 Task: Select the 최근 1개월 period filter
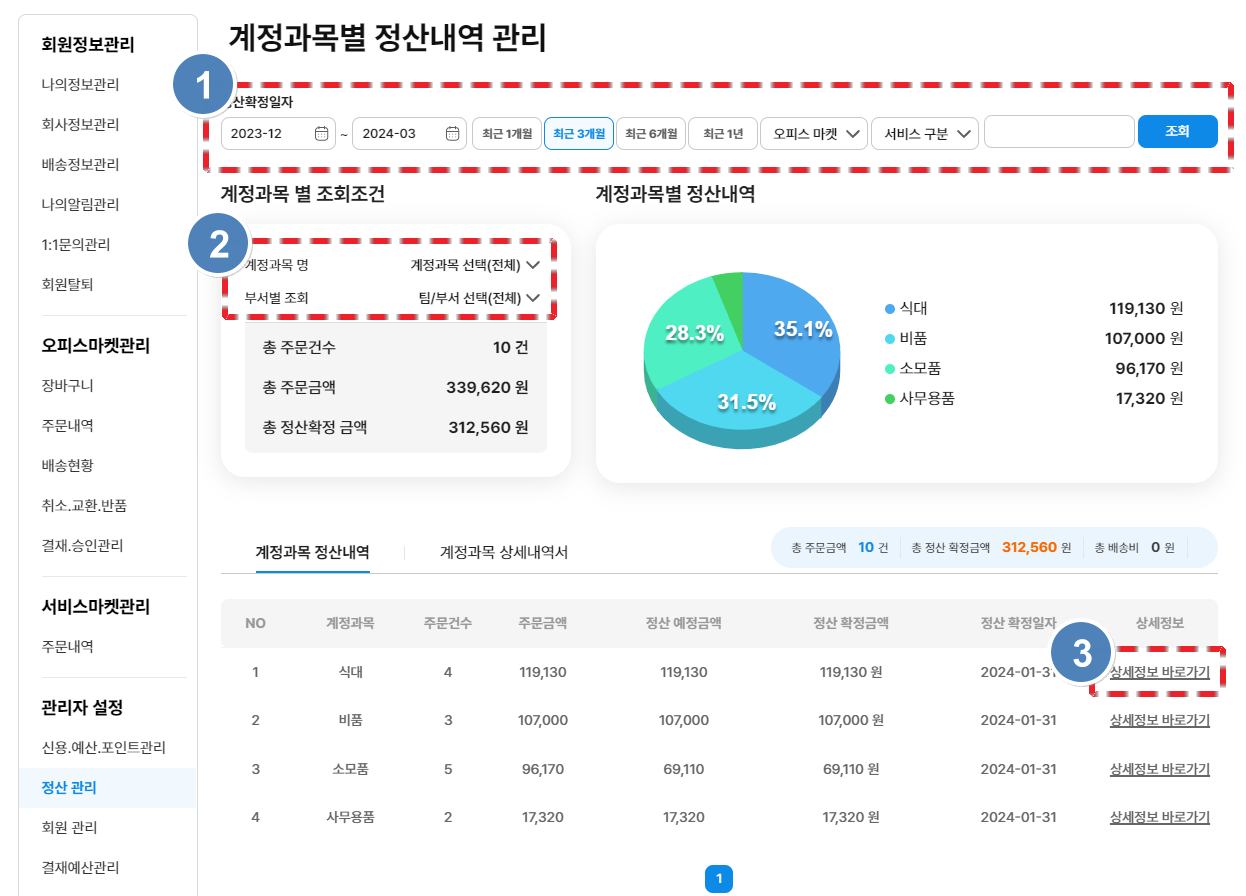pyautogui.click(x=507, y=133)
